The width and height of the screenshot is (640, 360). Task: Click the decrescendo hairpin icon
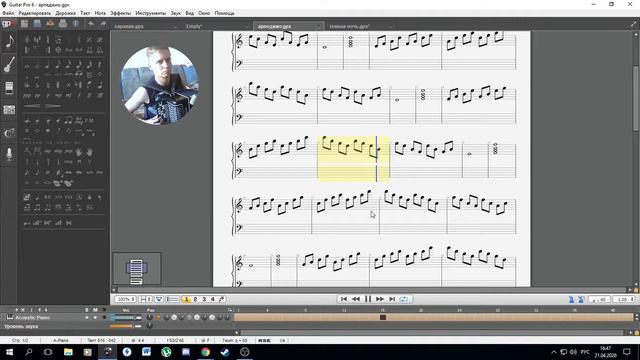[53, 106]
